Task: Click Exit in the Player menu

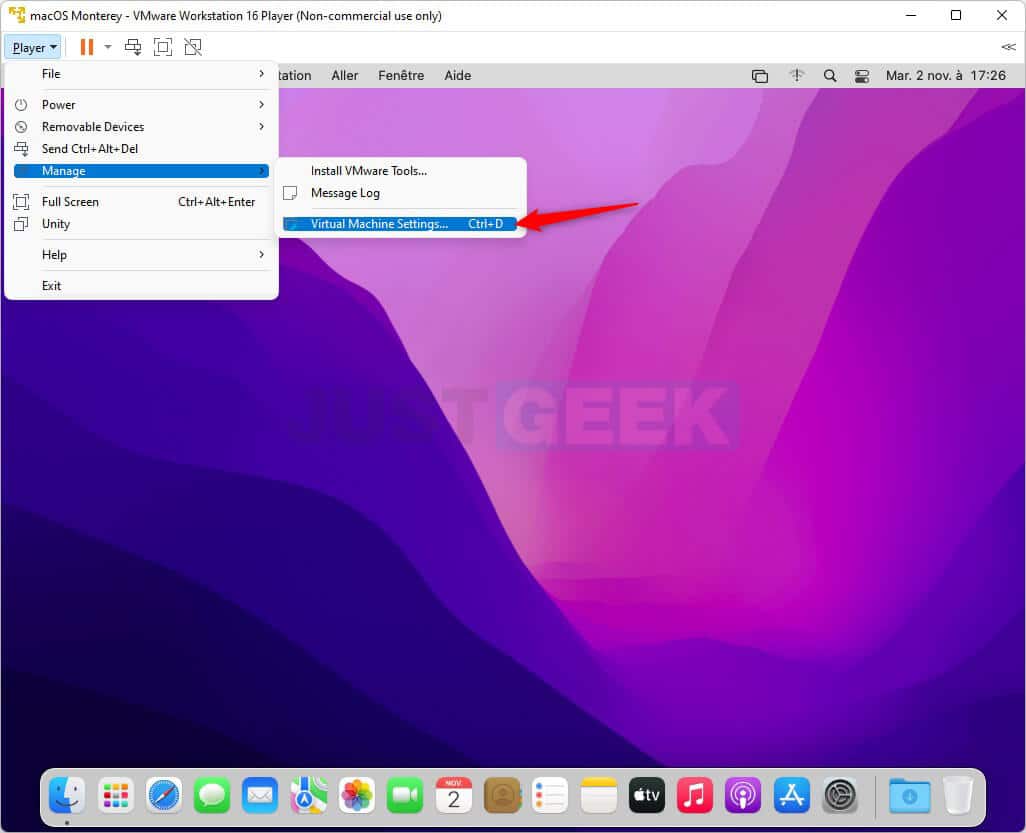Action: click(x=141, y=285)
